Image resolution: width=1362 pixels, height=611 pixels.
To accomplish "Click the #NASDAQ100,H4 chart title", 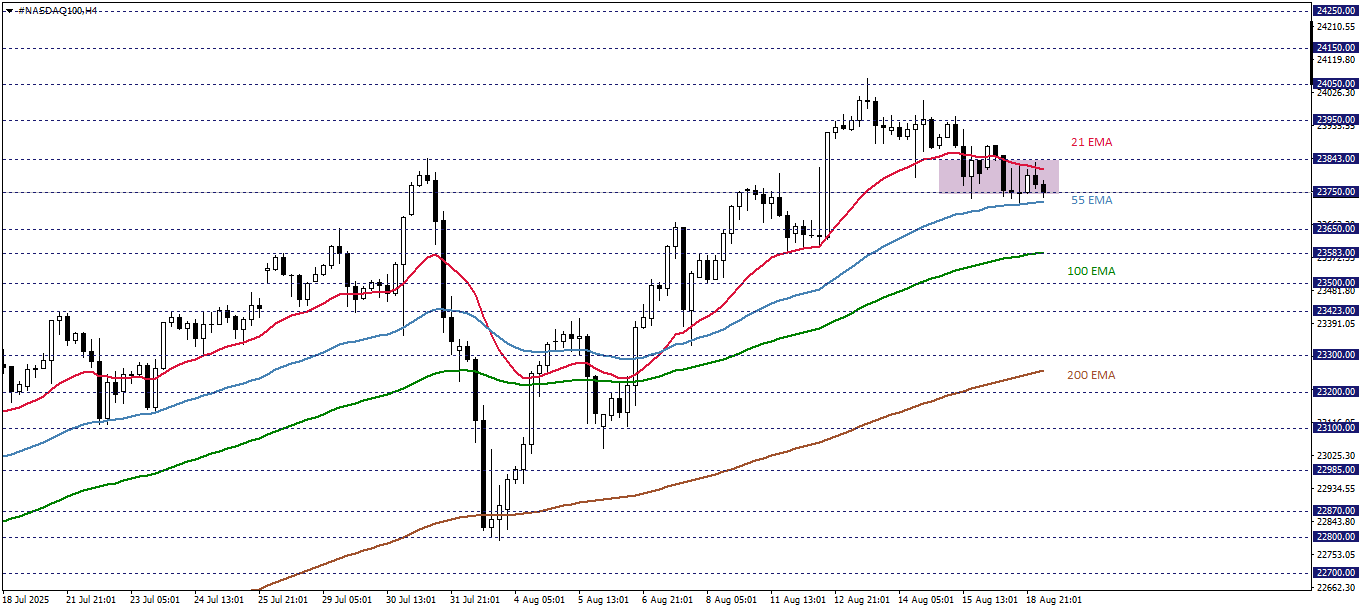I will tap(56, 9).
